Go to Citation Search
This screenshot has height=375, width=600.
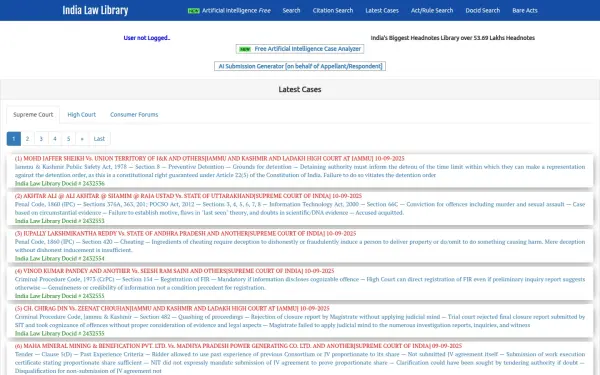tap(333, 11)
